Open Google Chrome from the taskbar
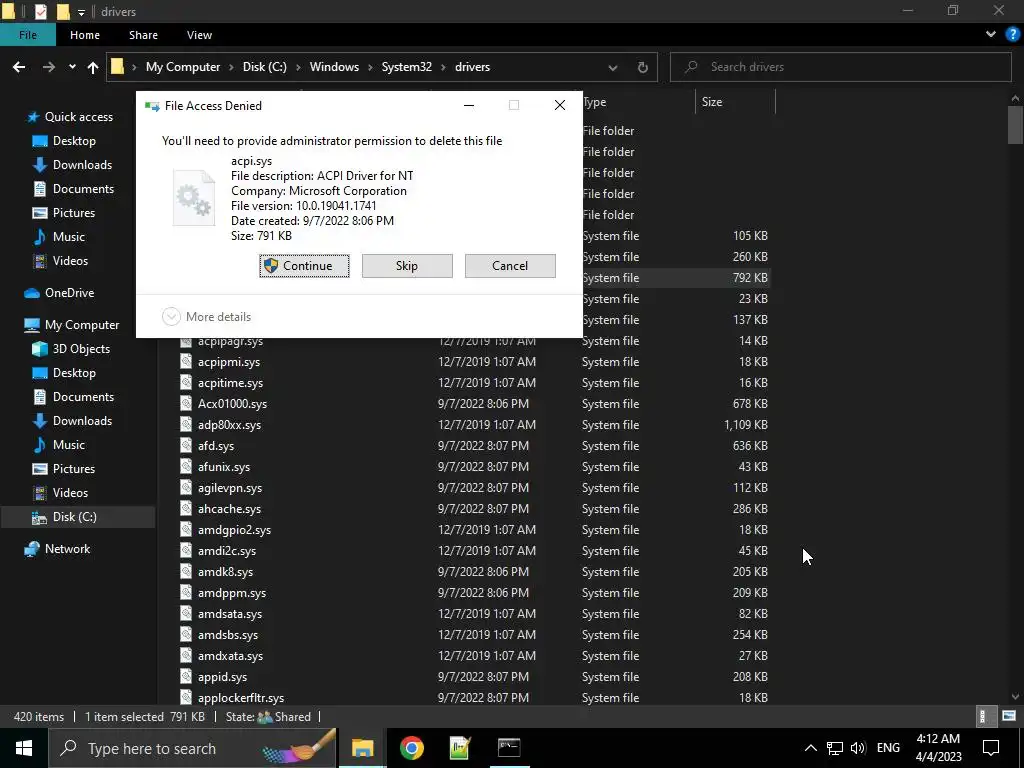The image size is (1024, 768). click(x=411, y=748)
